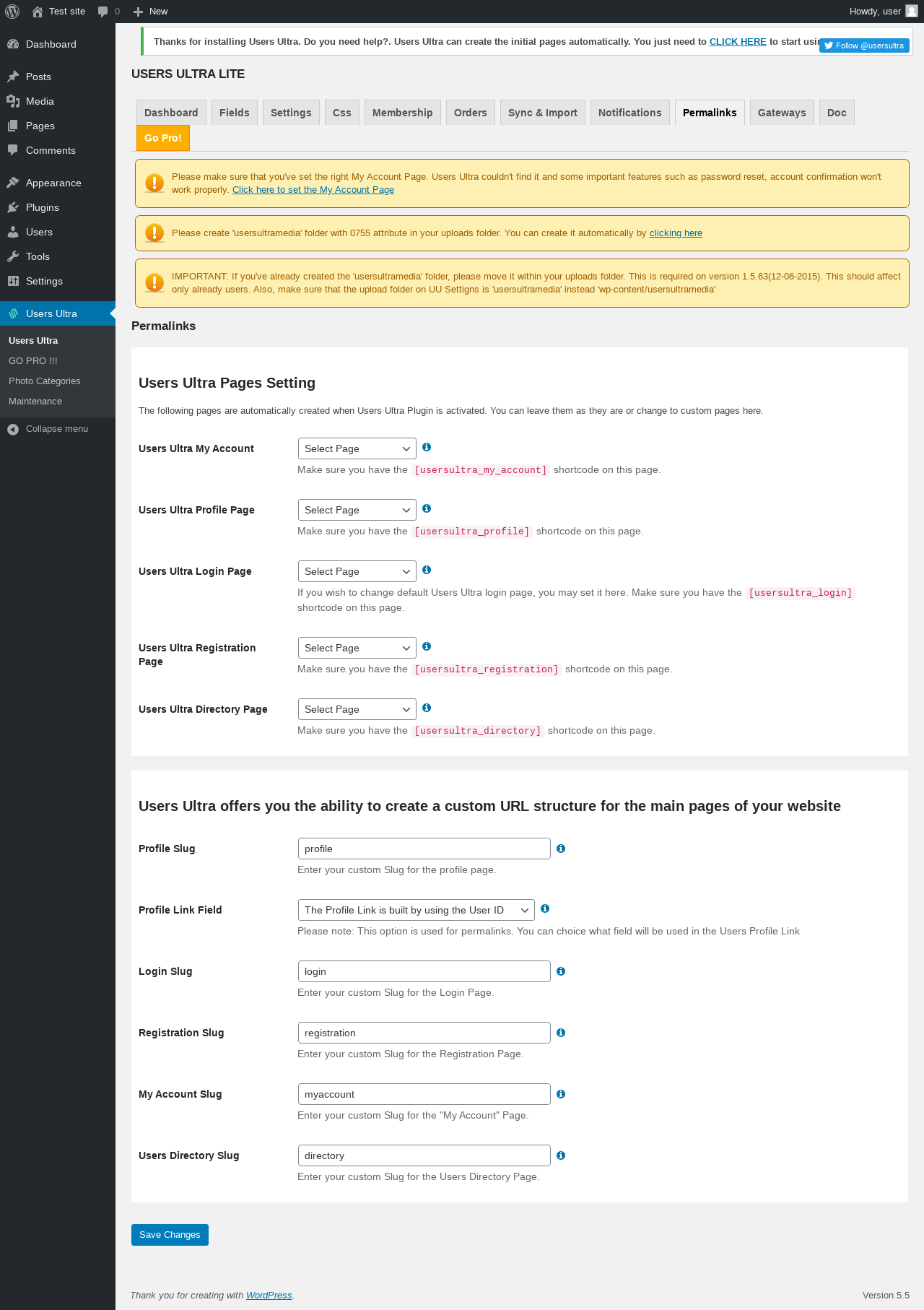Follow @usersultra on Twitter
This screenshot has width=924, height=1310.
pyautogui.click(x=864, y=45)
